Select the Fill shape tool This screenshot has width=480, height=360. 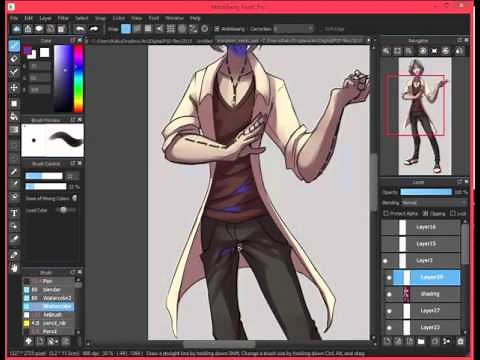(14, 103)
